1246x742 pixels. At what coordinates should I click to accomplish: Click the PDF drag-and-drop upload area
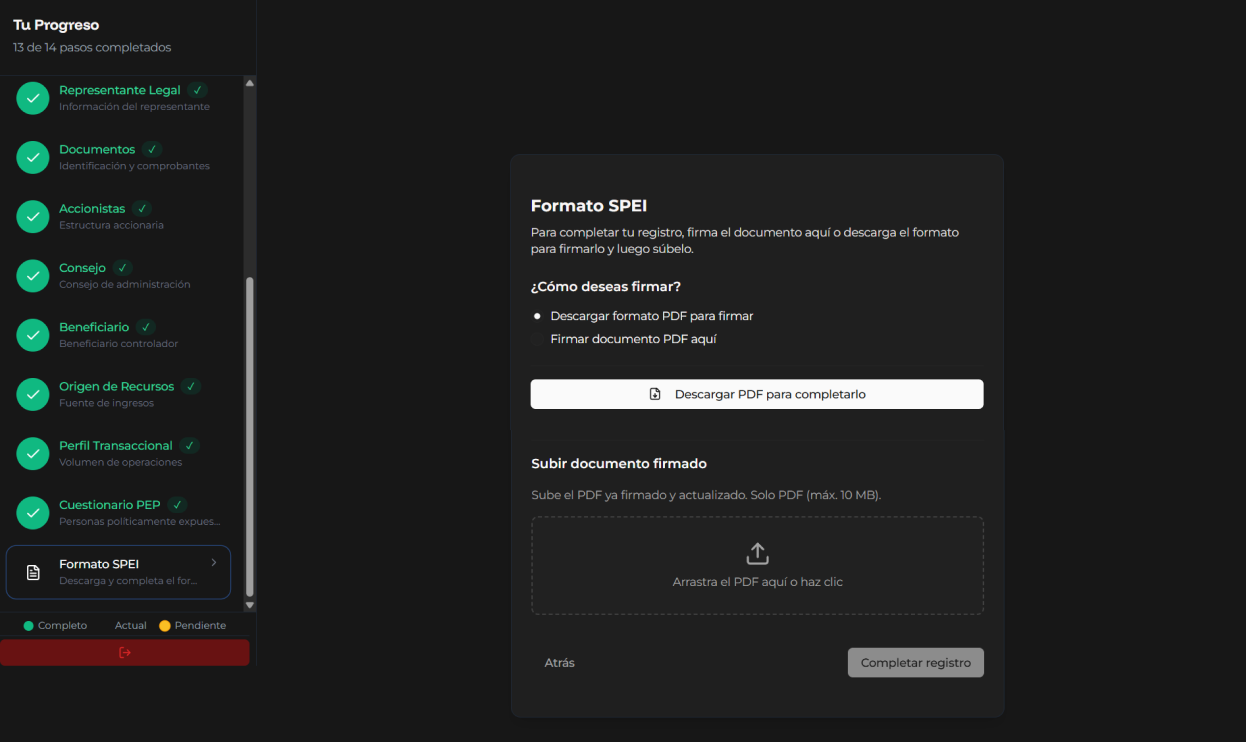pos(757,565)
